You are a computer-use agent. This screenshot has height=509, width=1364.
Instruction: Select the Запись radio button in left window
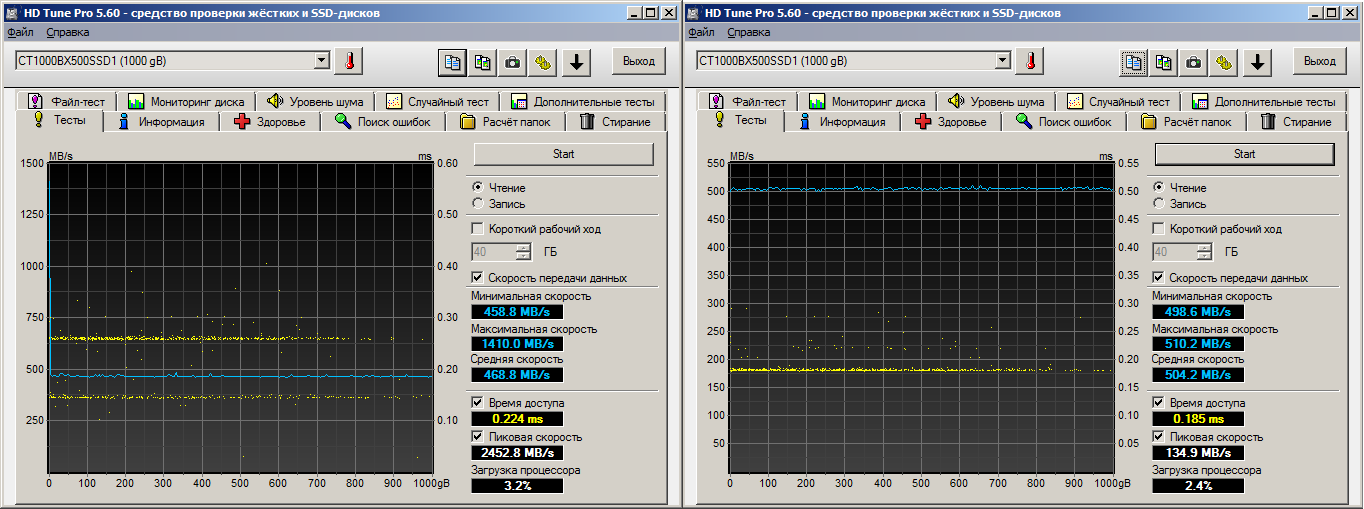[477, 203]
